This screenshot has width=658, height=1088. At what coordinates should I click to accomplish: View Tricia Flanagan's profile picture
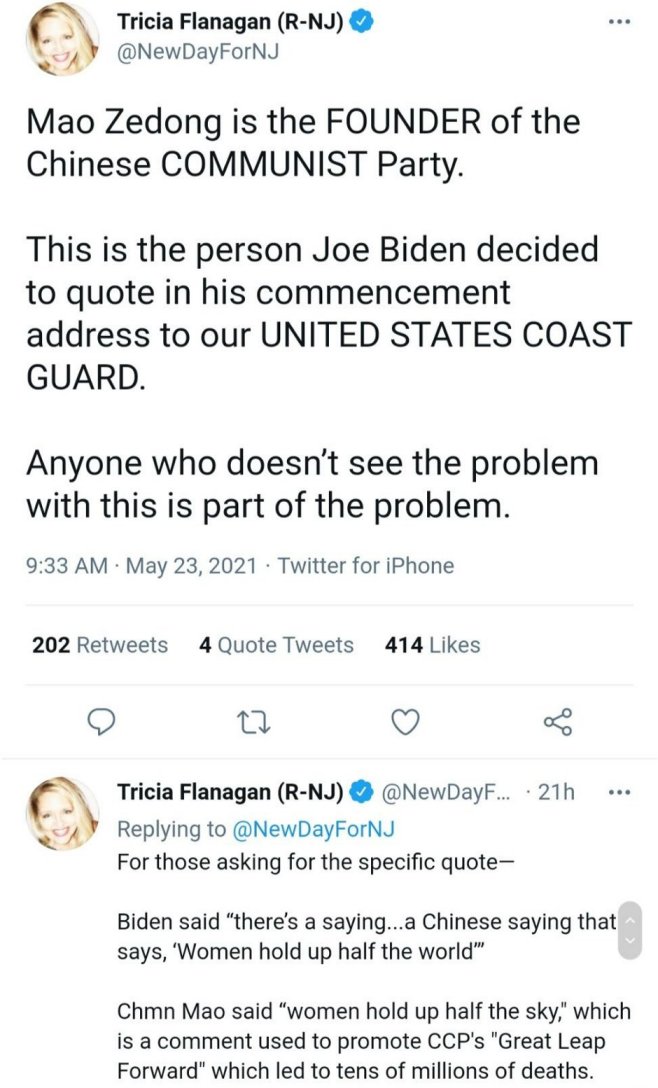point(60,40)
